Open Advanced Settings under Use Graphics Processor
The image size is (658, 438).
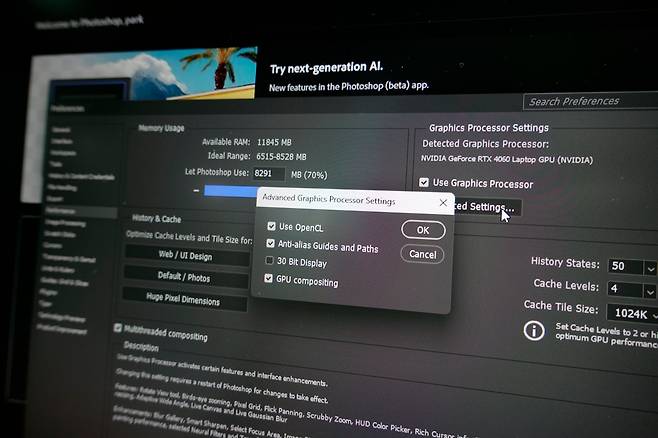pos(487,207)
